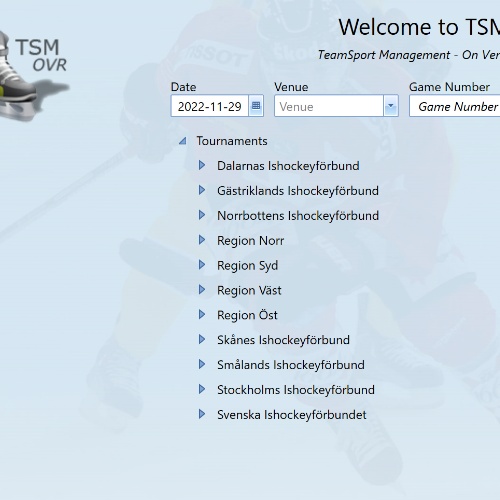Expand Norrbottens Ishockeyförbund node arrow
Viewport: 500px width, 500px height.
tap(202, 215)
